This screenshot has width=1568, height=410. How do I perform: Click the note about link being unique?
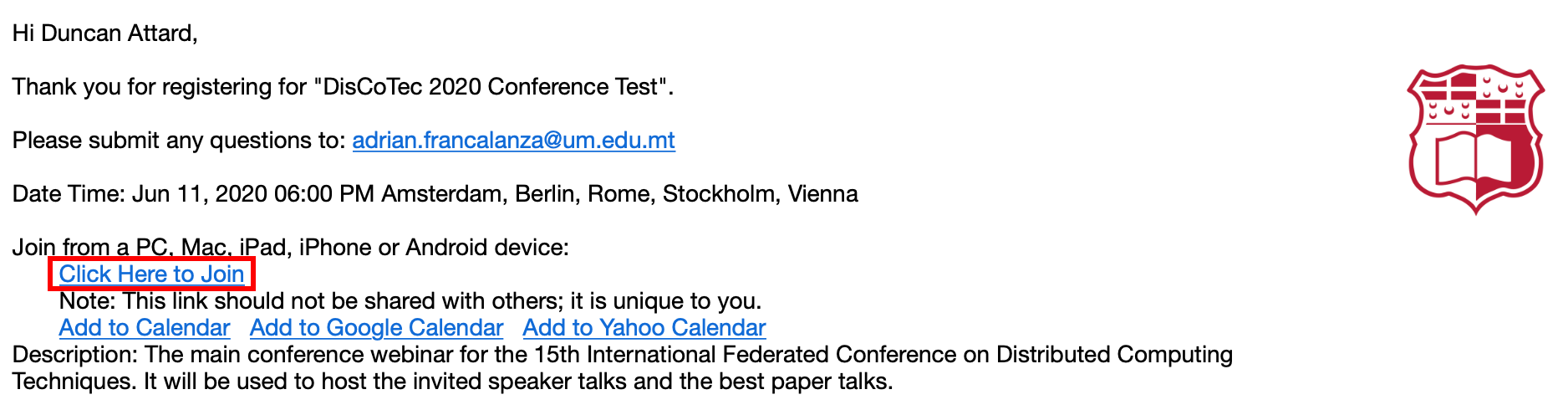410,300
